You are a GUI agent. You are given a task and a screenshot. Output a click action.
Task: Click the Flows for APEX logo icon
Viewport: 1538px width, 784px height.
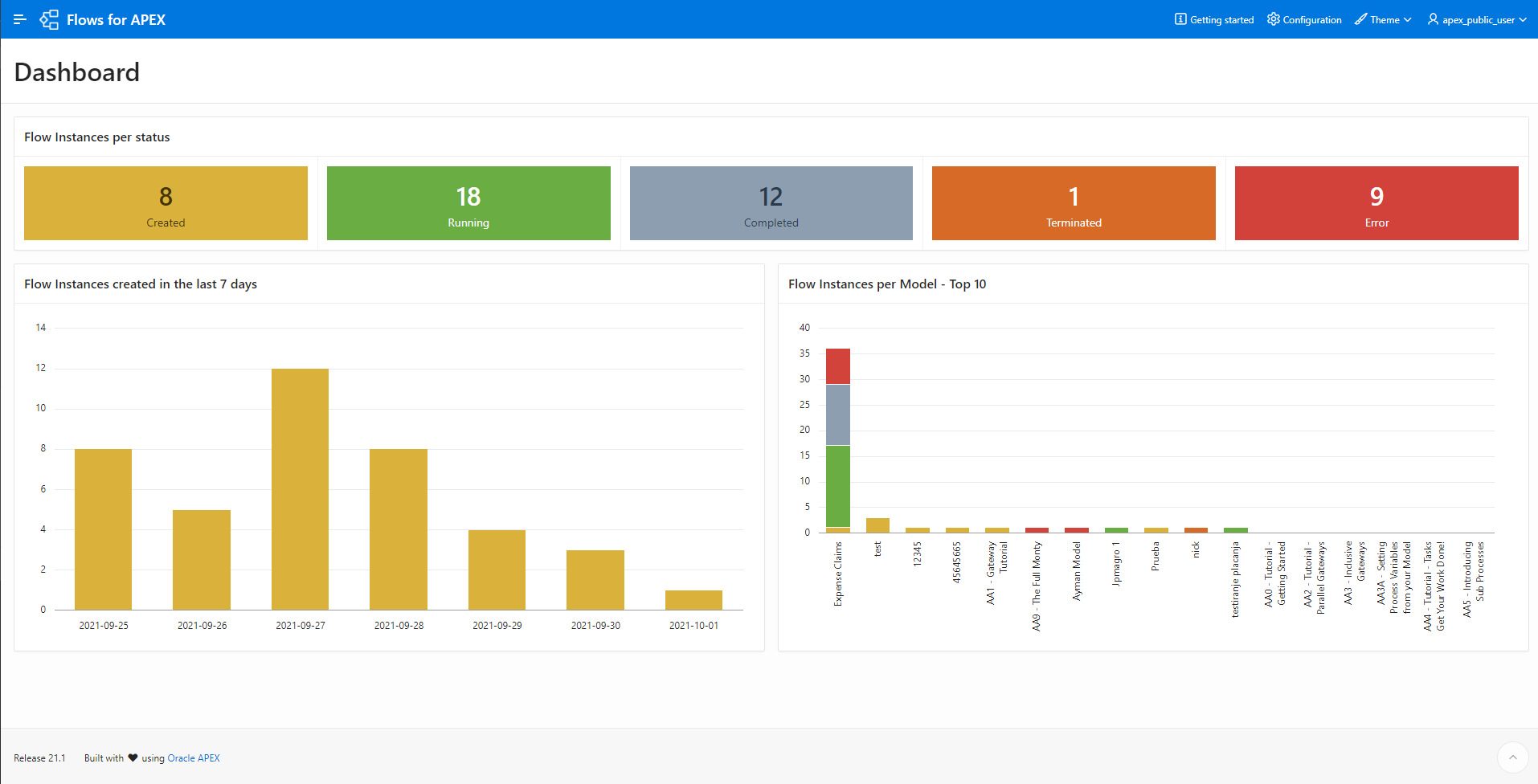(x=49, y=19)
